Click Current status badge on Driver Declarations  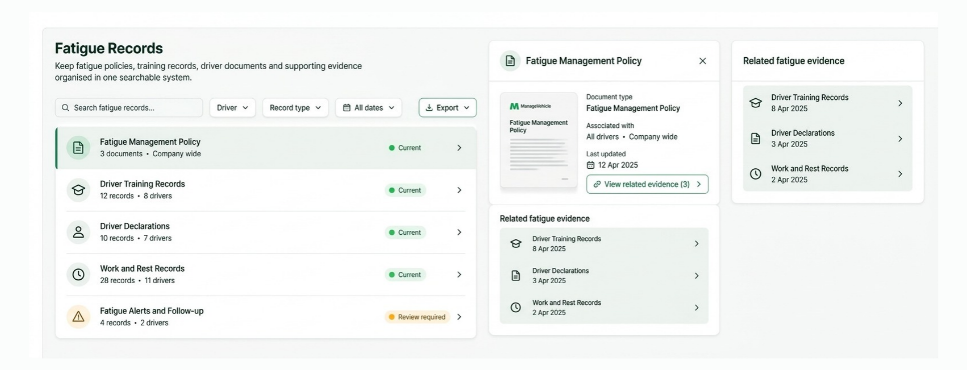(x=405, y=232)
